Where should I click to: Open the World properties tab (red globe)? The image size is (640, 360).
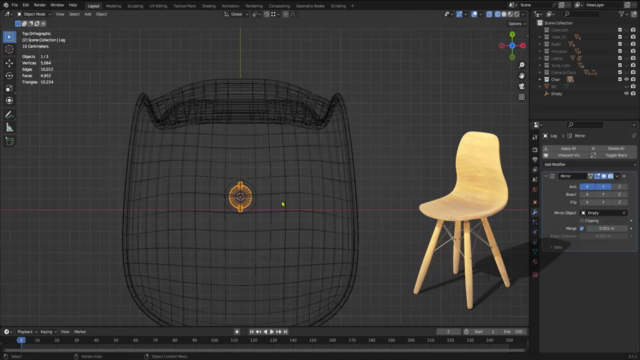[x=535, y=190]
